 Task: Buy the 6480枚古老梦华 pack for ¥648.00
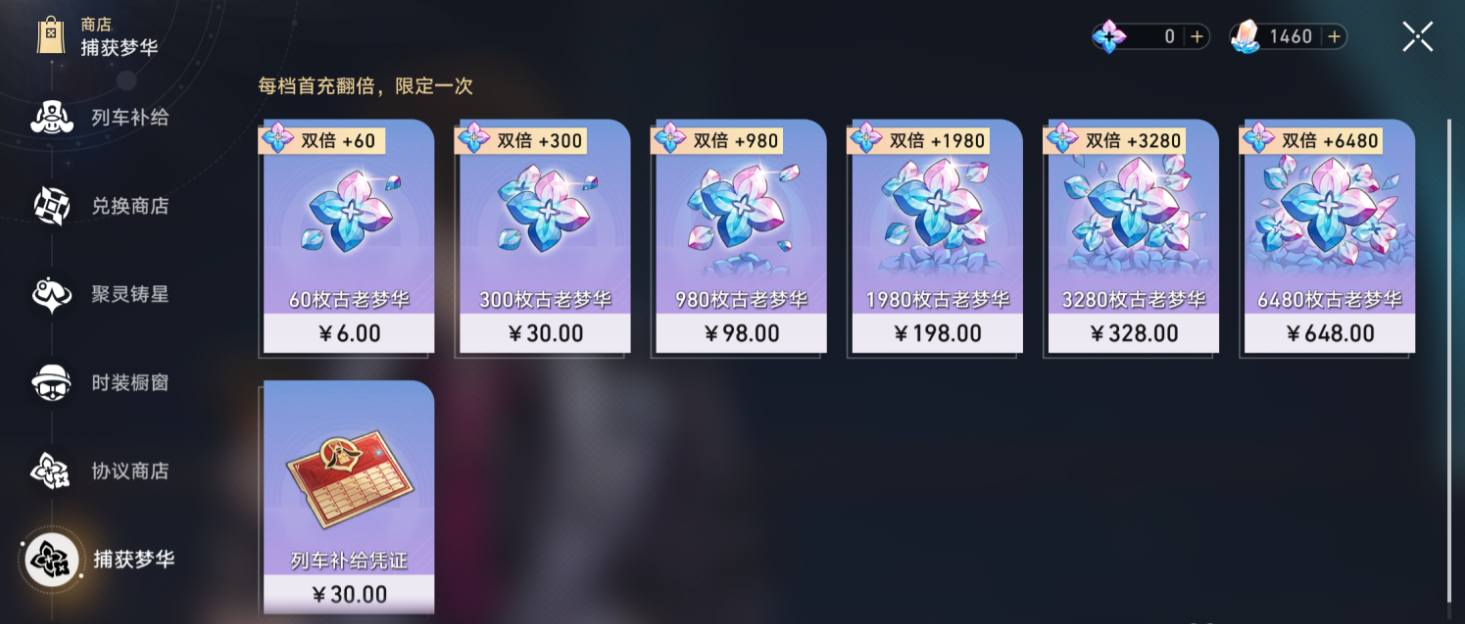[1329, 237]
